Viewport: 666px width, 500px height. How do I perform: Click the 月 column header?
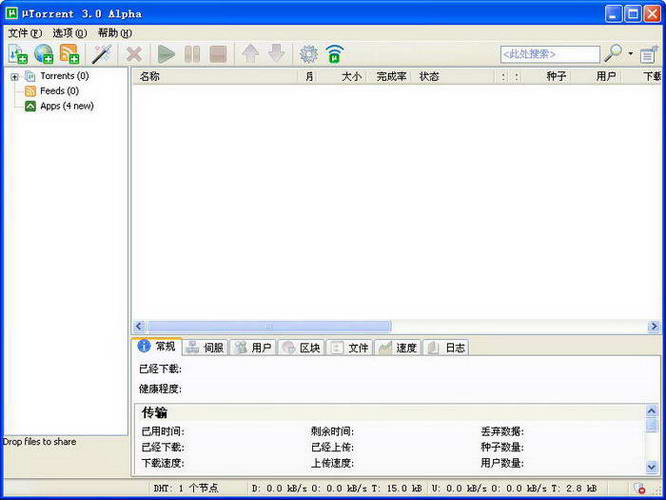pos(309,76)
